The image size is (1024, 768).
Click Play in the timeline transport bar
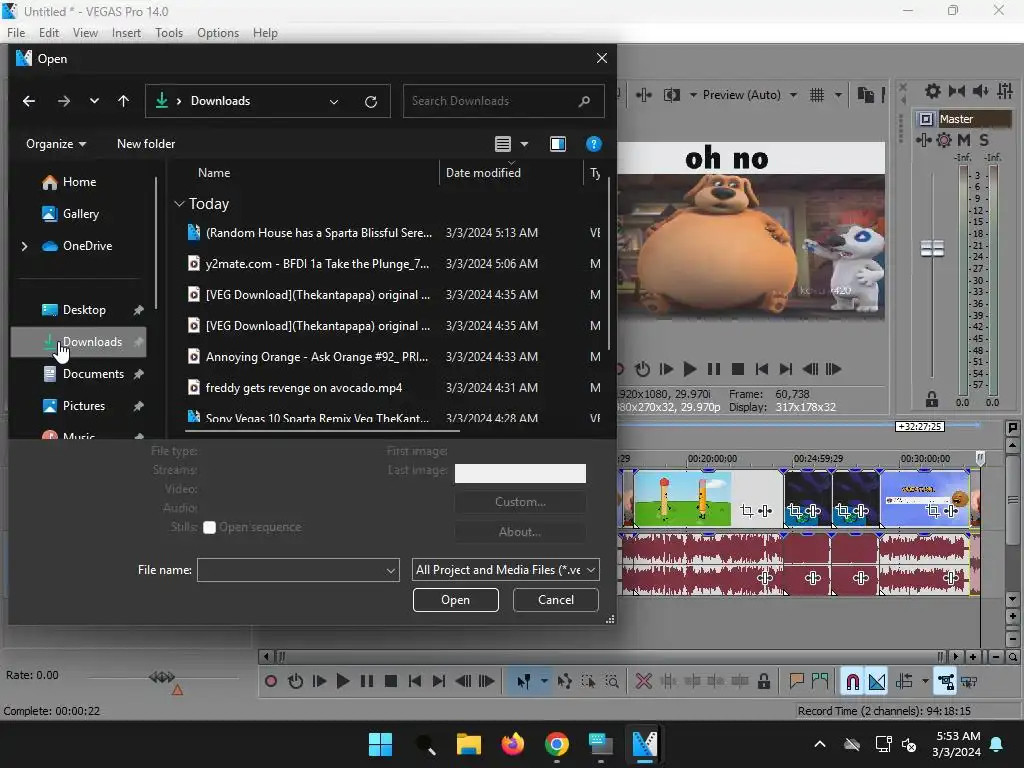[342, 681]
